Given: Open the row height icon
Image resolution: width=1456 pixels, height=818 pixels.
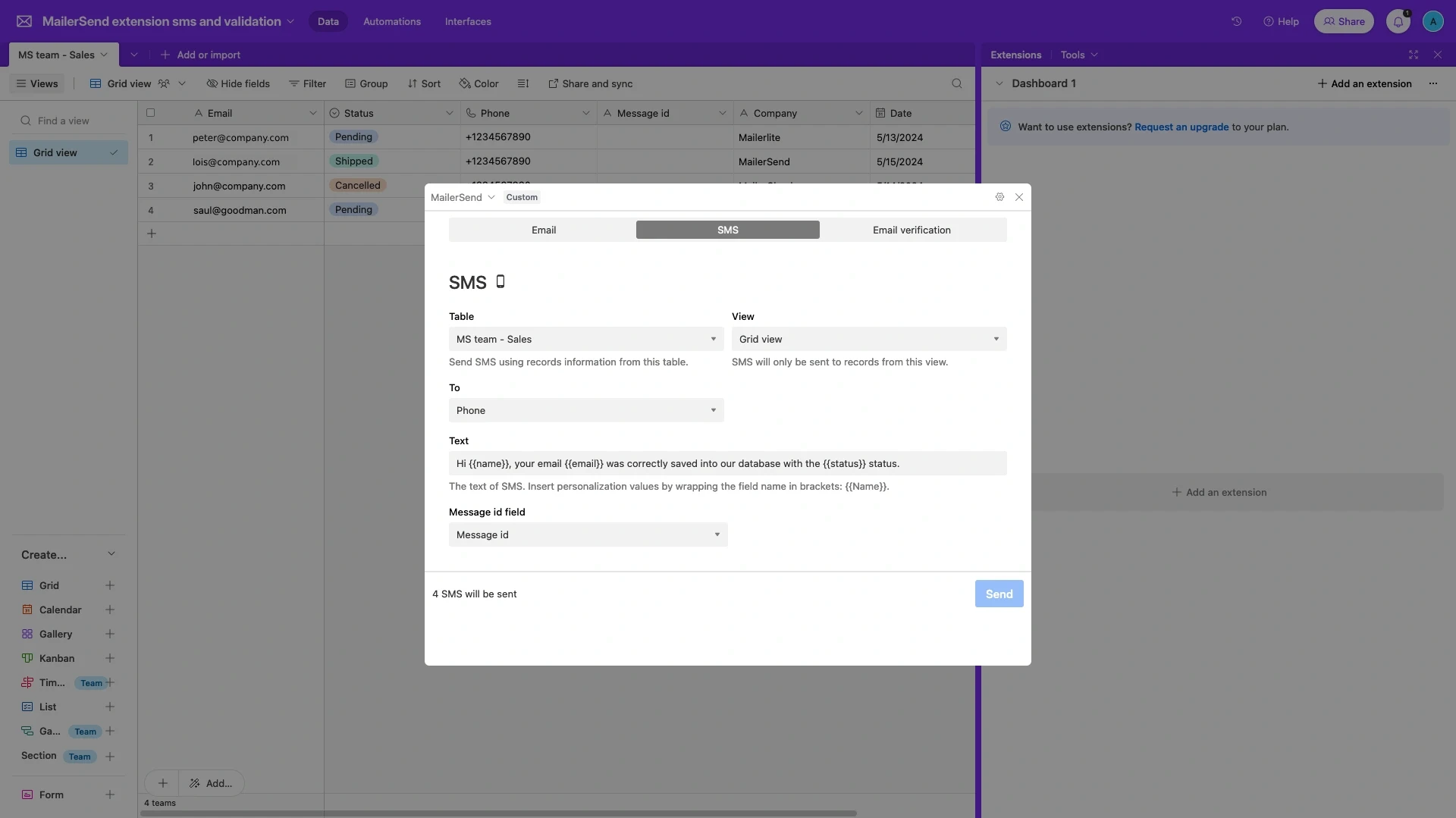Looking at the screenshot, I should tap(523, 83).
